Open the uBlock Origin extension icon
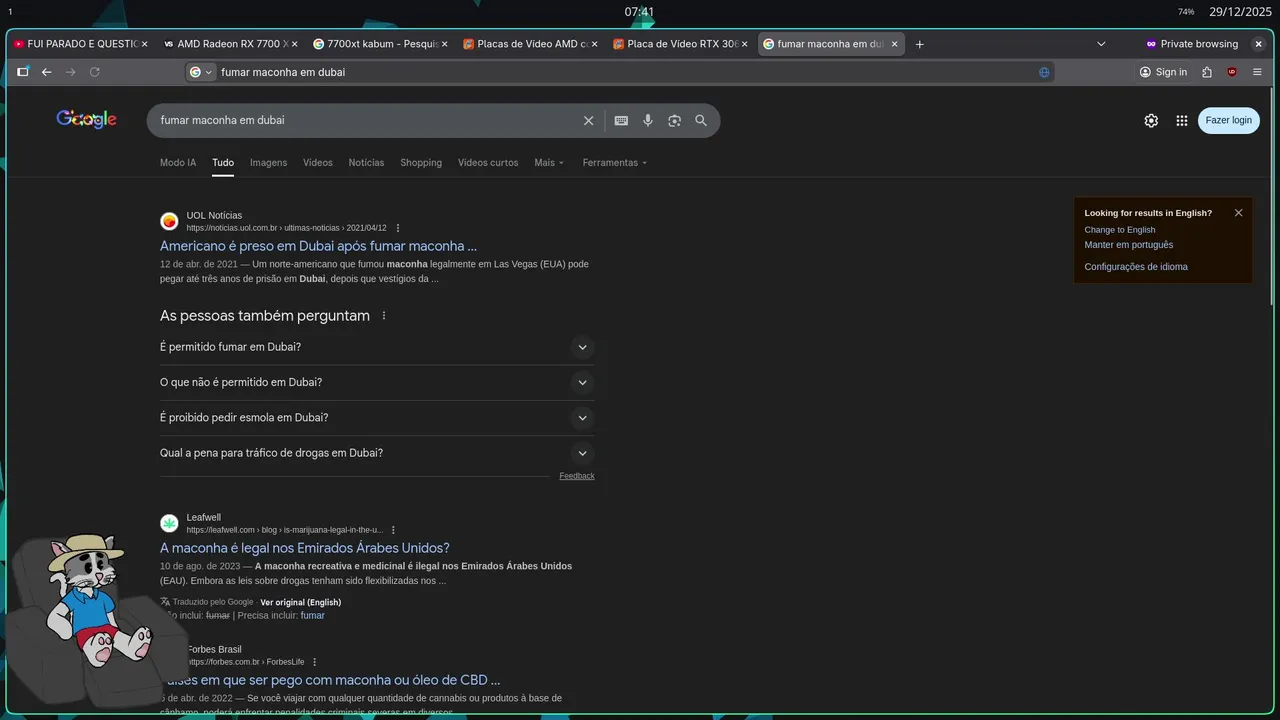 pyautogui.click(x=1232, y=72)
